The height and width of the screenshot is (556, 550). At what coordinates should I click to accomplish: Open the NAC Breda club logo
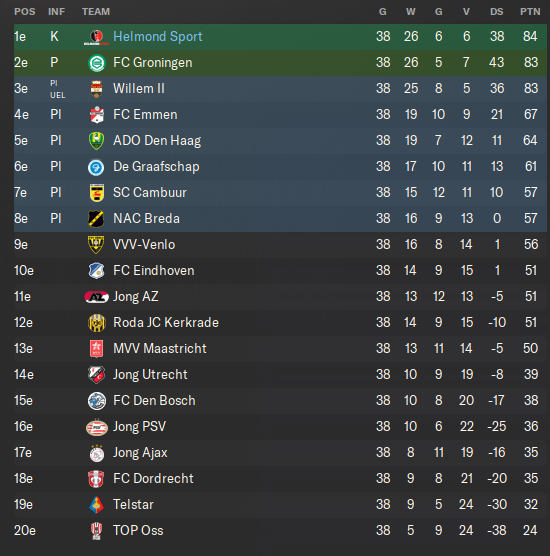pos(96,218)
